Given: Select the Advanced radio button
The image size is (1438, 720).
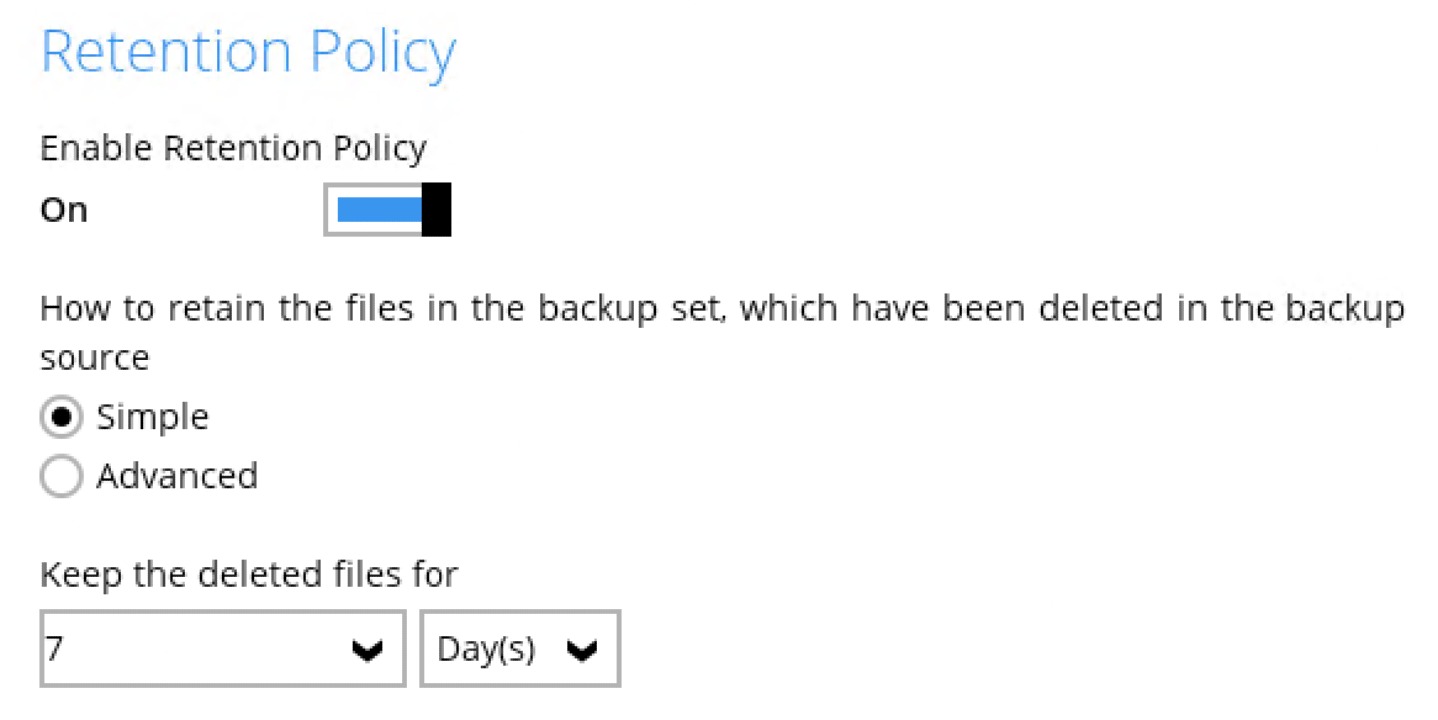Looking at the screenshot, I should tap(61, 477).
